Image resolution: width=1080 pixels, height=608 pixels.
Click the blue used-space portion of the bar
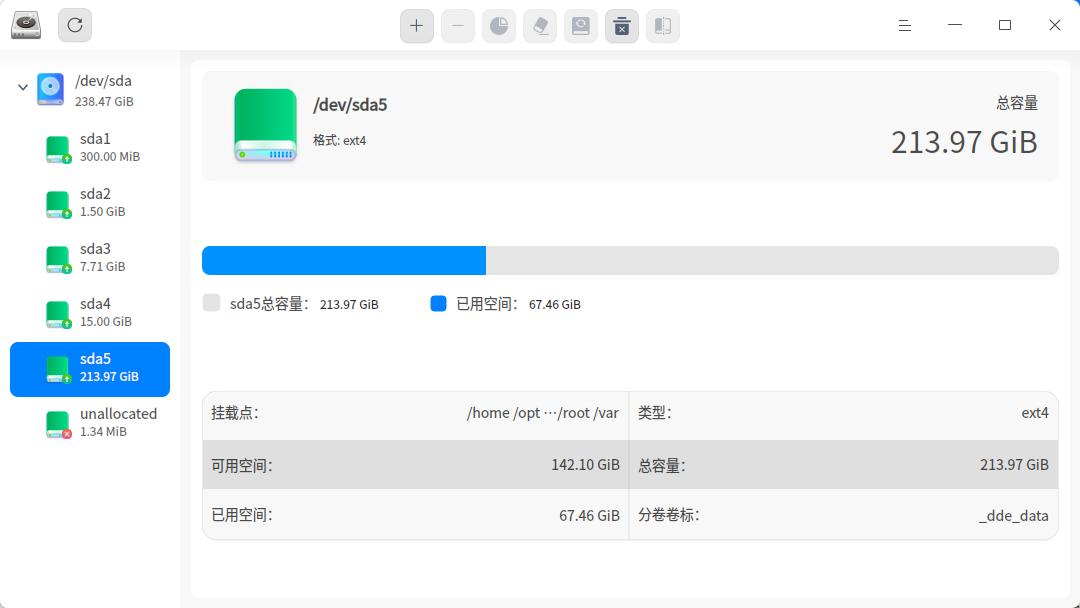344,260
